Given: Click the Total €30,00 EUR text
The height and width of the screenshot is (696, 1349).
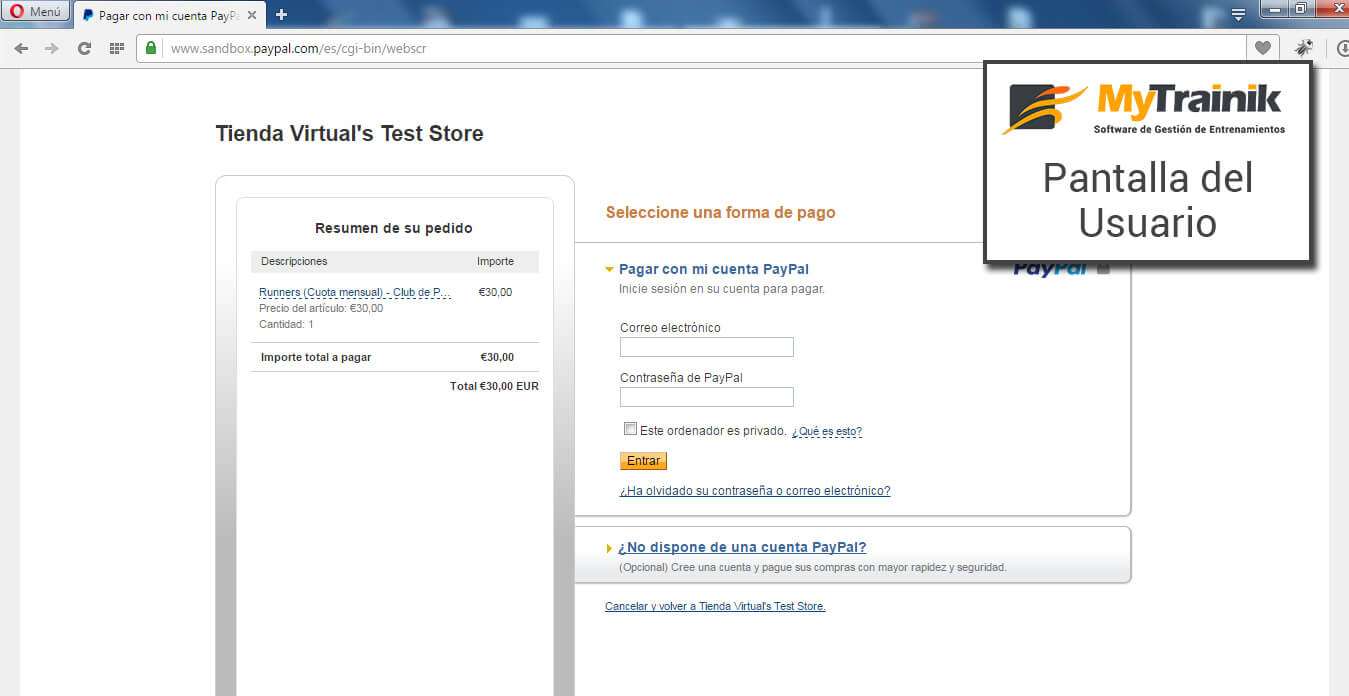Looking at the screenshot, I should (x=494, y=386).
